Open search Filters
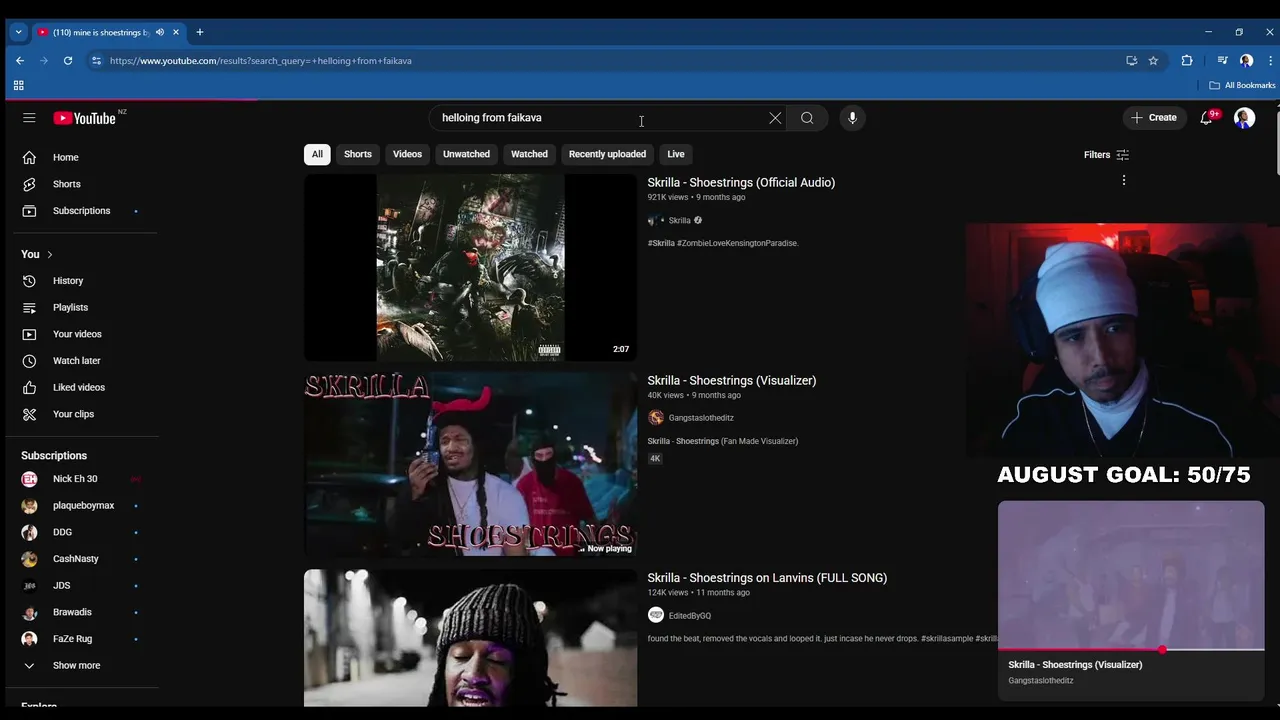 pyautogui.click(x=1106, y=155)
